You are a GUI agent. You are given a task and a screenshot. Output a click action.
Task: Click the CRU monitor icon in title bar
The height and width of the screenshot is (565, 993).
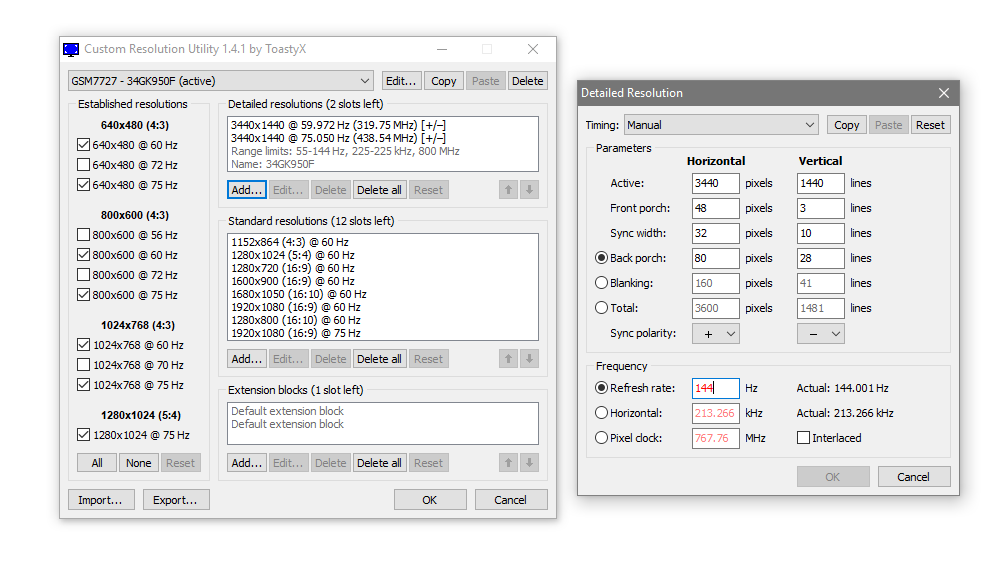(x=71, y=49)
